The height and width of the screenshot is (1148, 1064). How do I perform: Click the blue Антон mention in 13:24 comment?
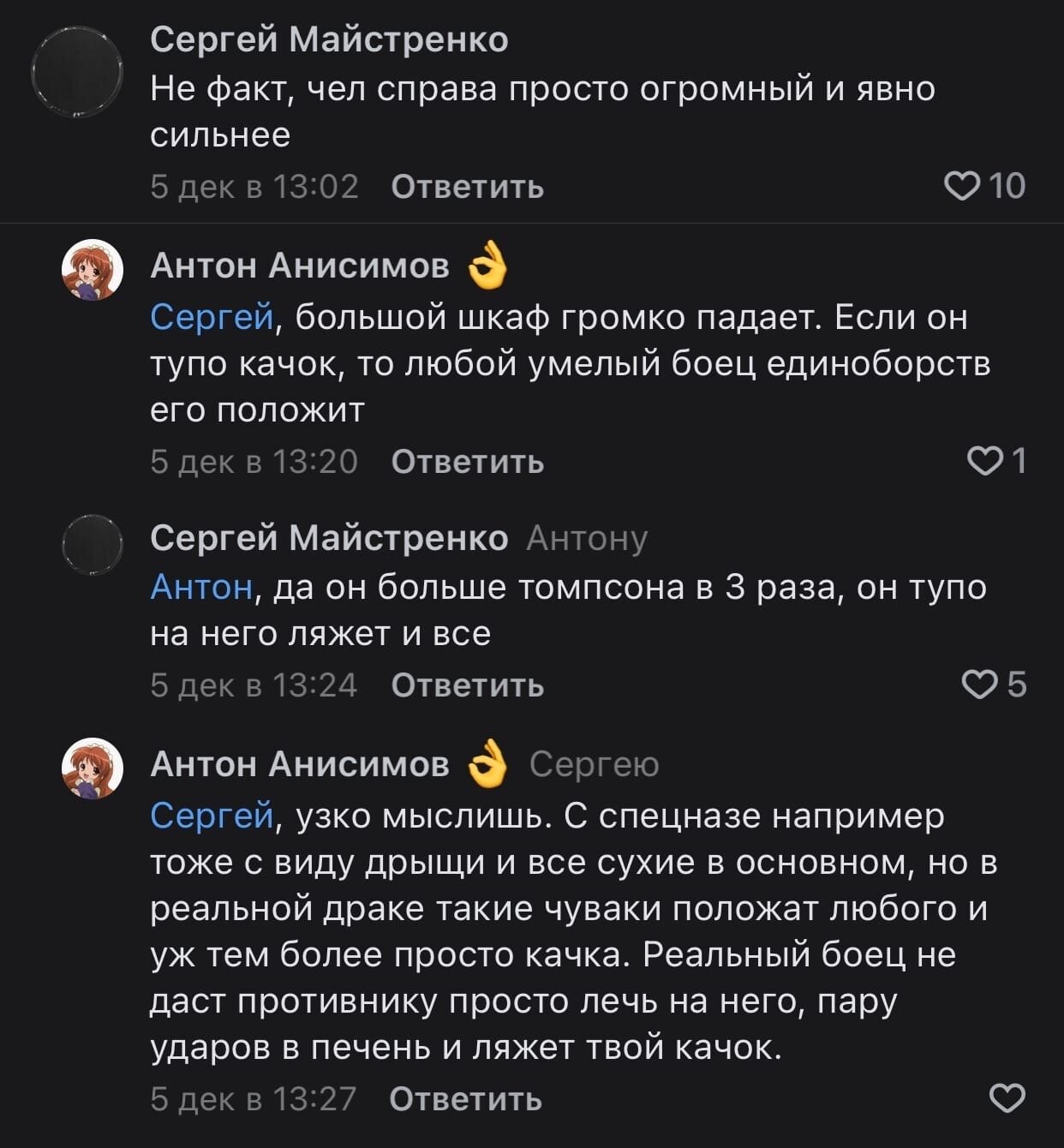[x=201, y=588]
